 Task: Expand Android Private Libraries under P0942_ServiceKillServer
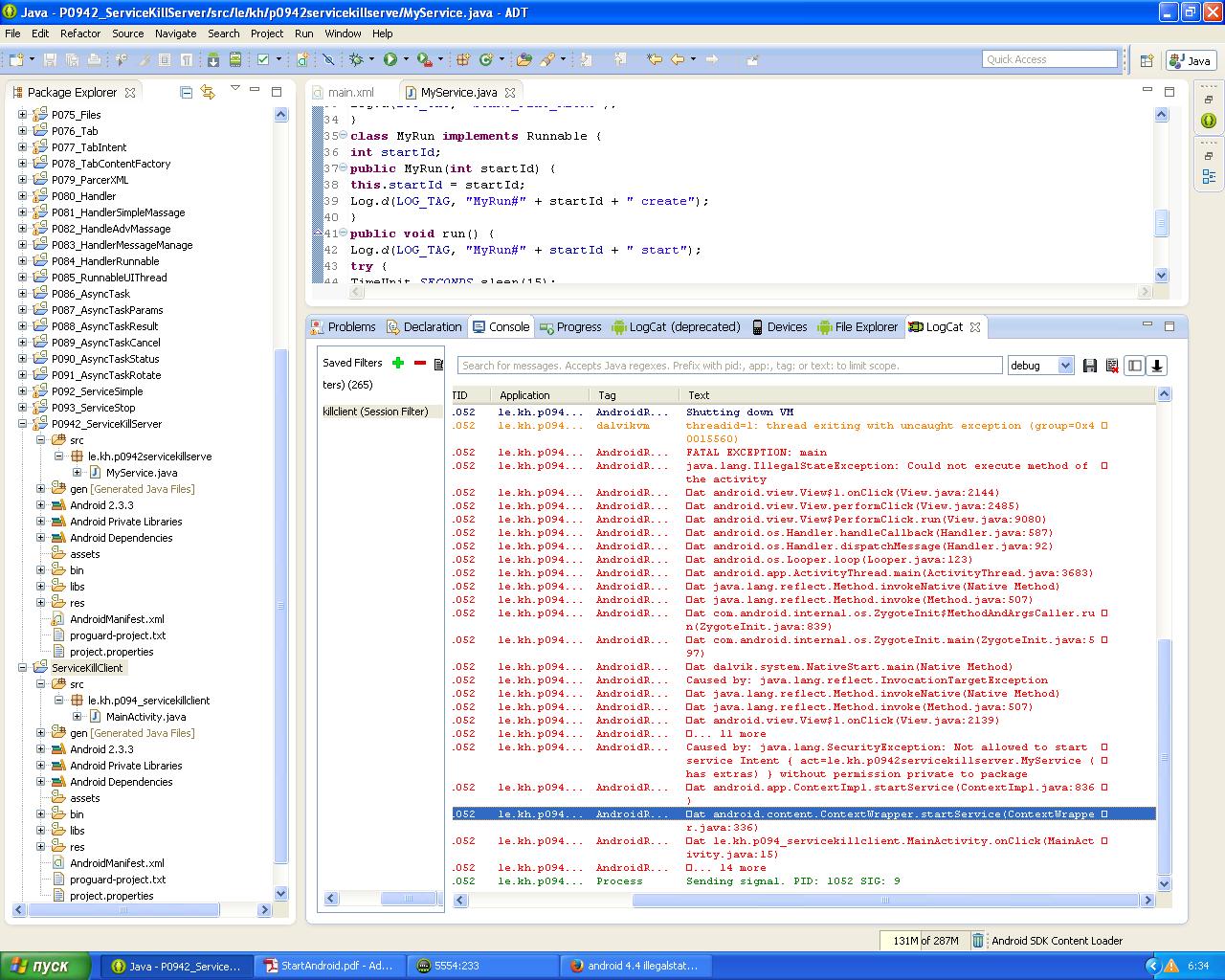41,522
